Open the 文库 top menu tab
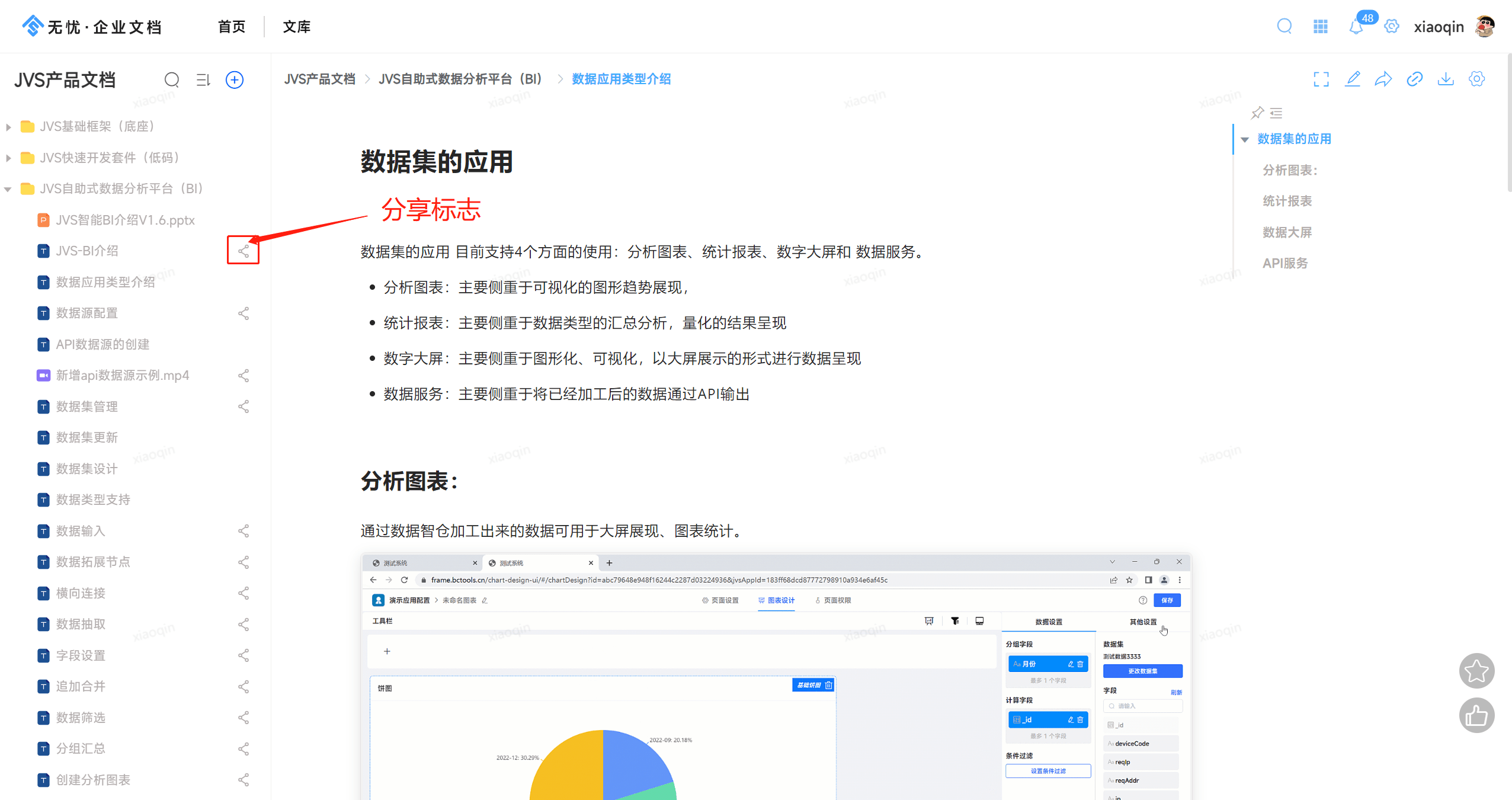The width and height of the screenshot is (1512, 800). [x=296, y=27]
